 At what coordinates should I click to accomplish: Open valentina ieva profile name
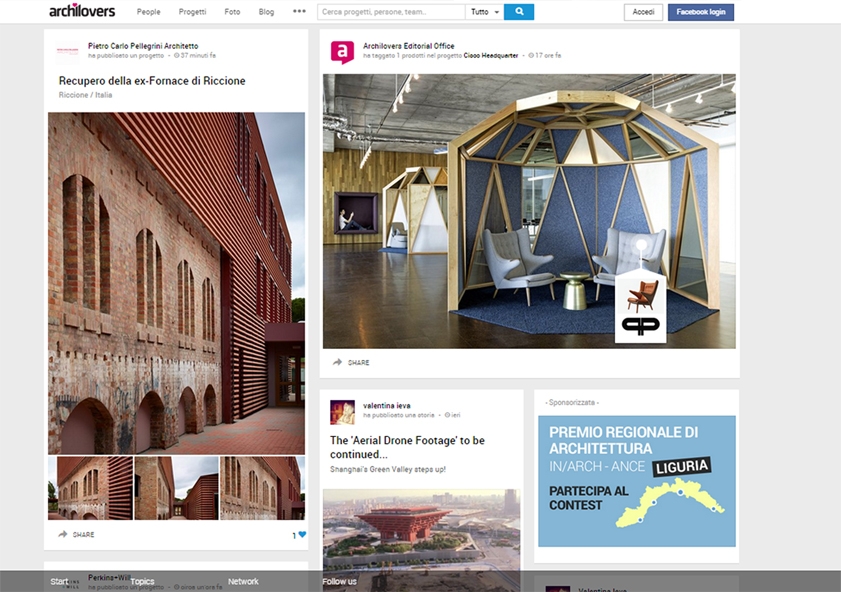[x=387, y=406]
